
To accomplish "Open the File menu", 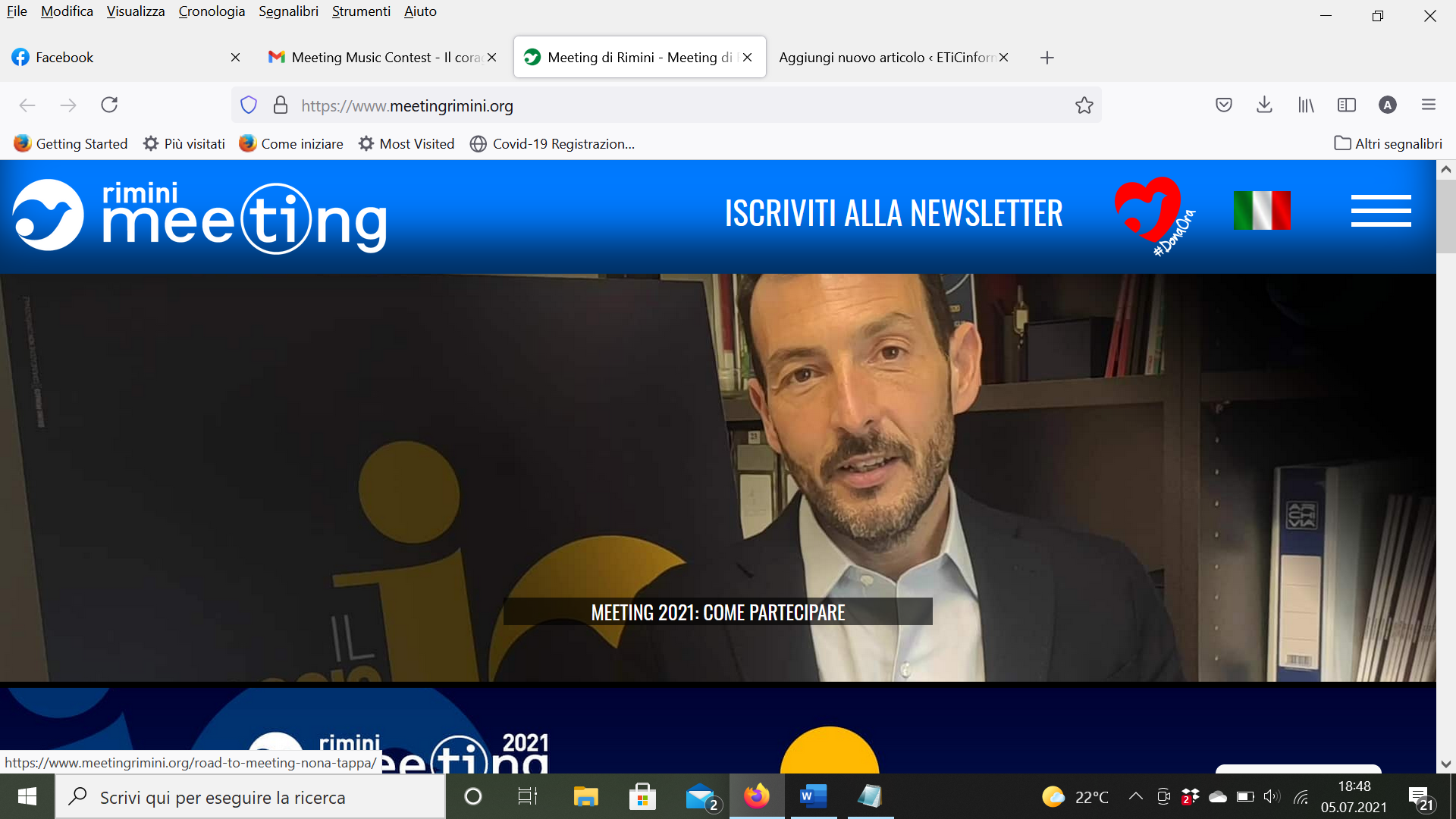I will [17, 11].
